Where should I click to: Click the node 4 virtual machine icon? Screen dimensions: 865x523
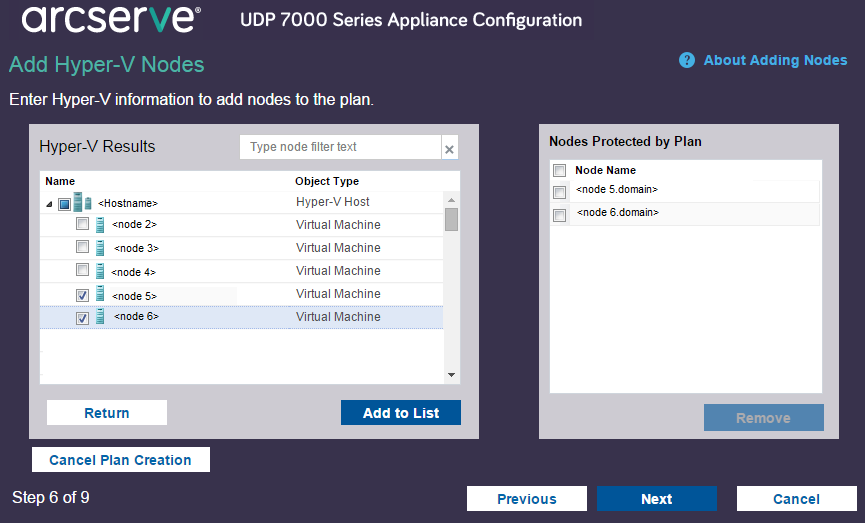click(x=100, y=271)
